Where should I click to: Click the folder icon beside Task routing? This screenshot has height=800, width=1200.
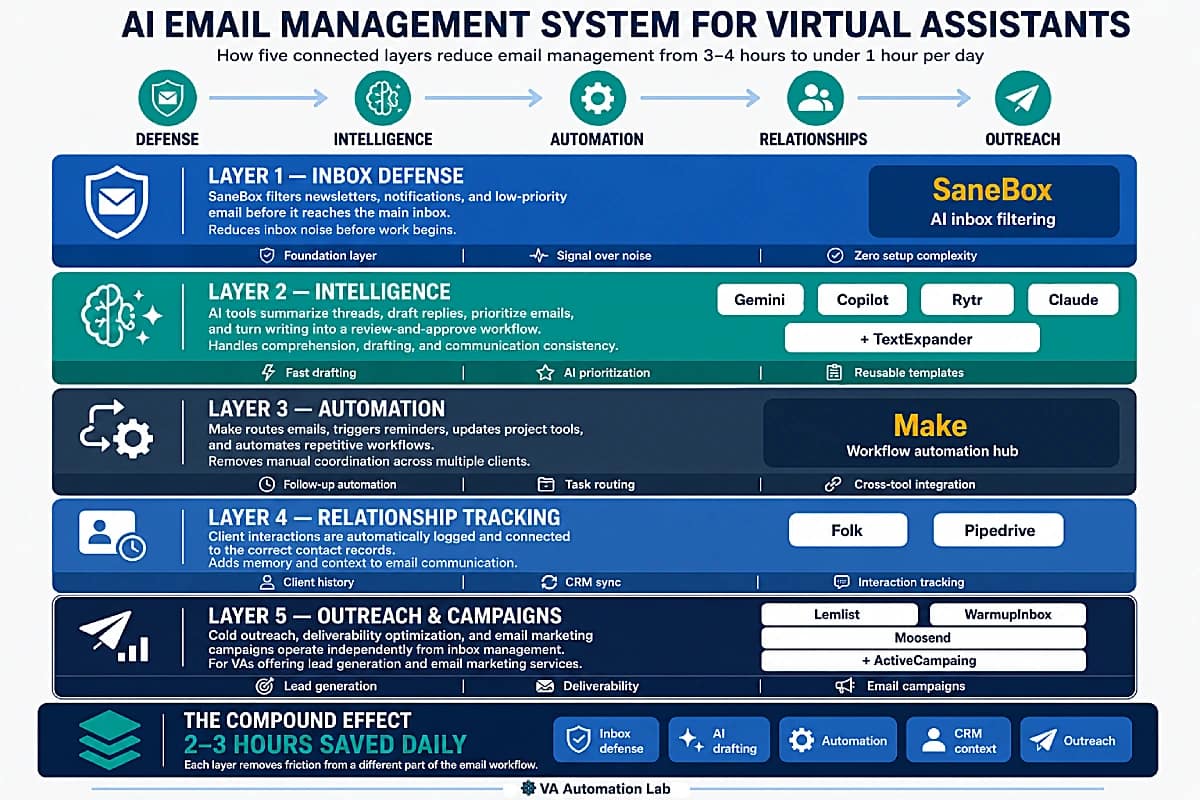[546, 484]
